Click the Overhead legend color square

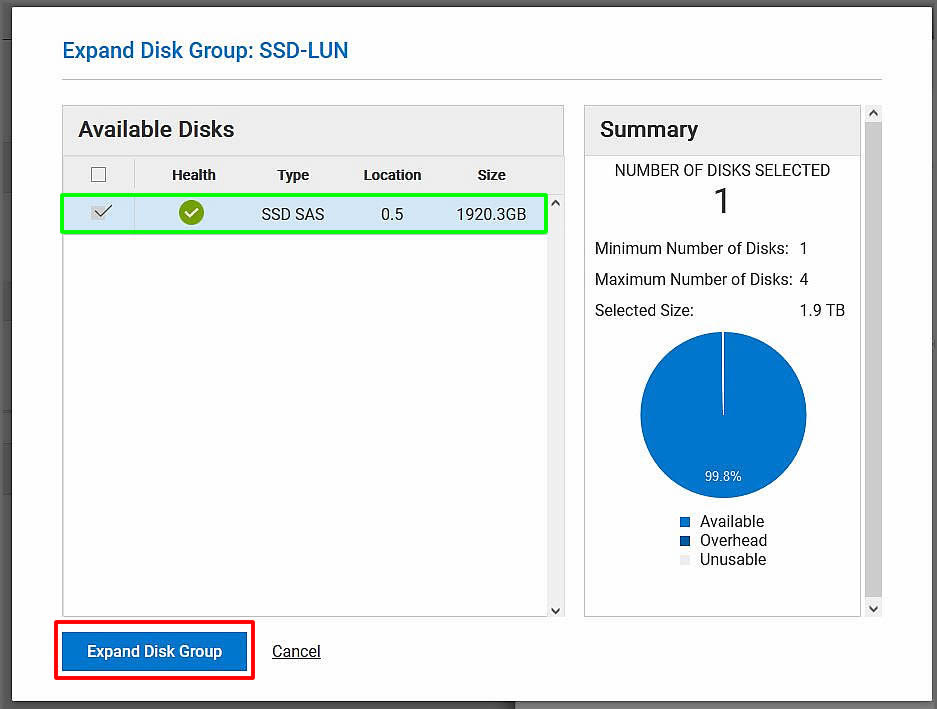pos(685,541)
